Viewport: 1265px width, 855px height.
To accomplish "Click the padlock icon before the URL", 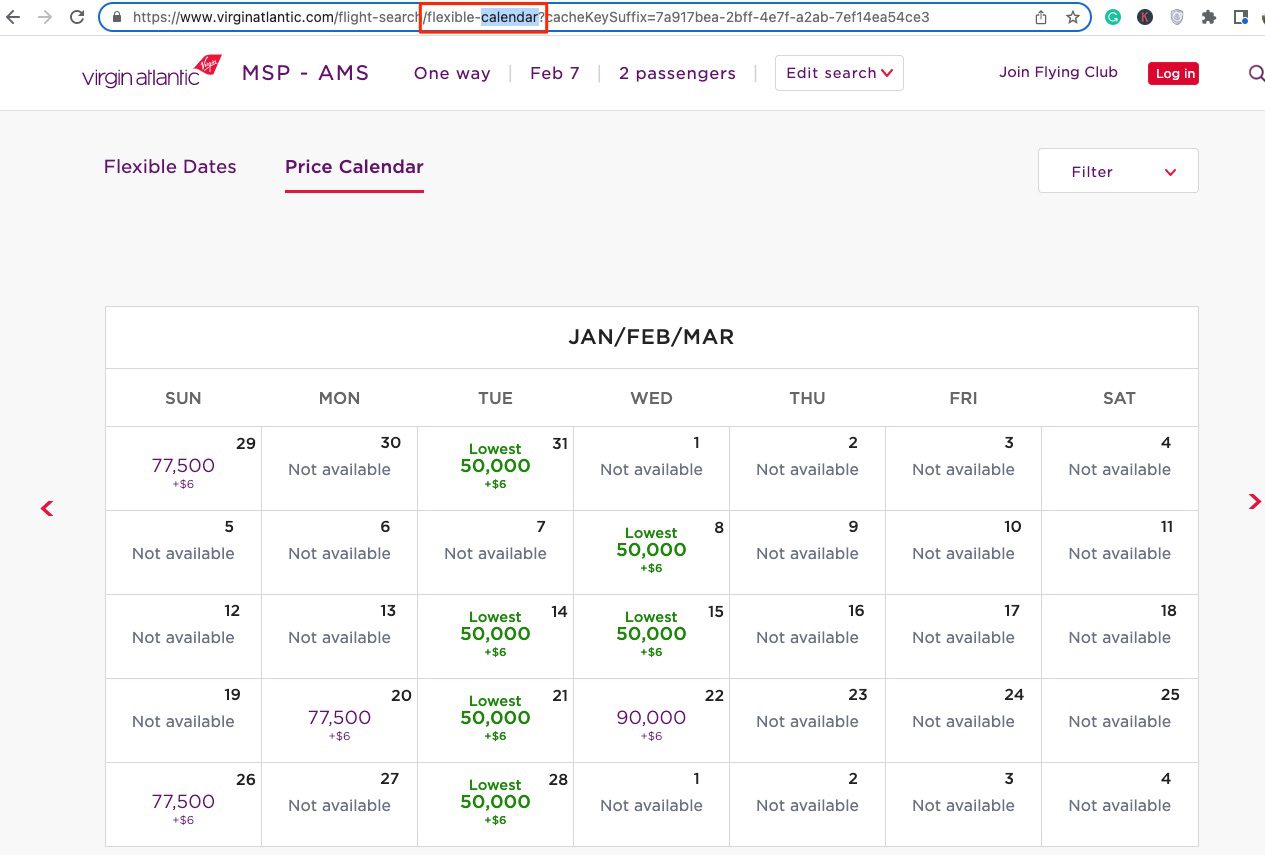I will pos(116,16).
